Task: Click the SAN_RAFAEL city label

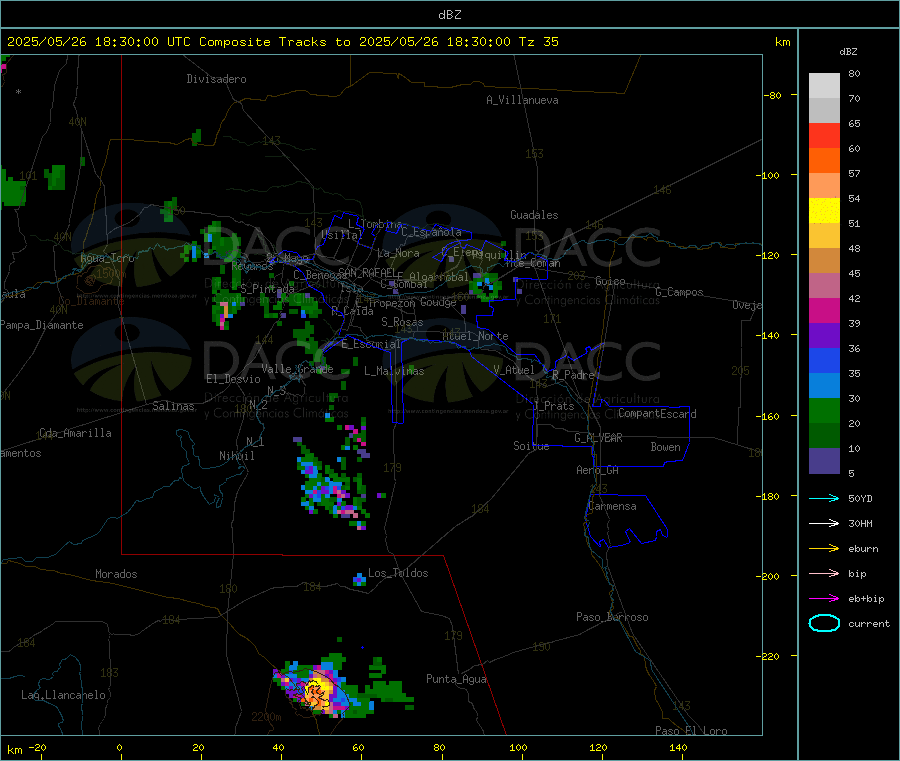Action: [x=367, y=272]
